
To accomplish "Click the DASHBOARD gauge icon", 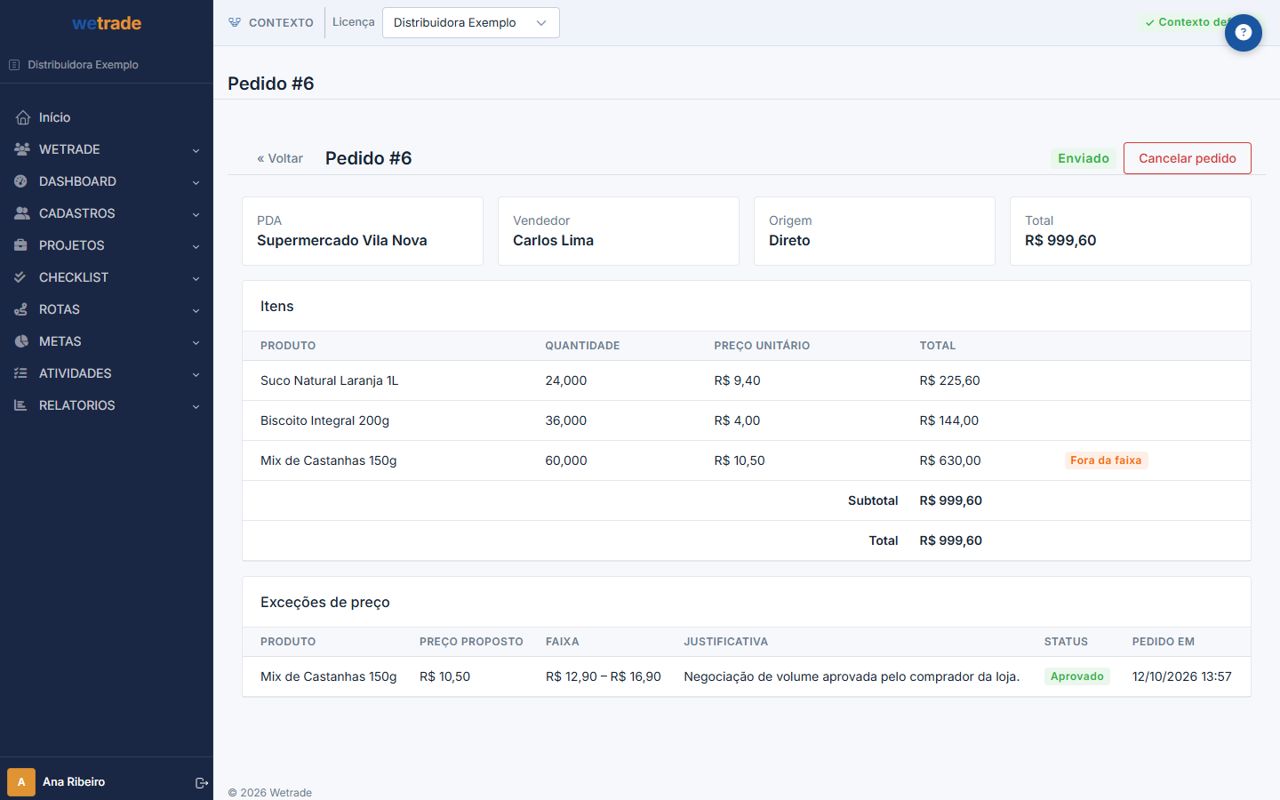I will (22, 182).
